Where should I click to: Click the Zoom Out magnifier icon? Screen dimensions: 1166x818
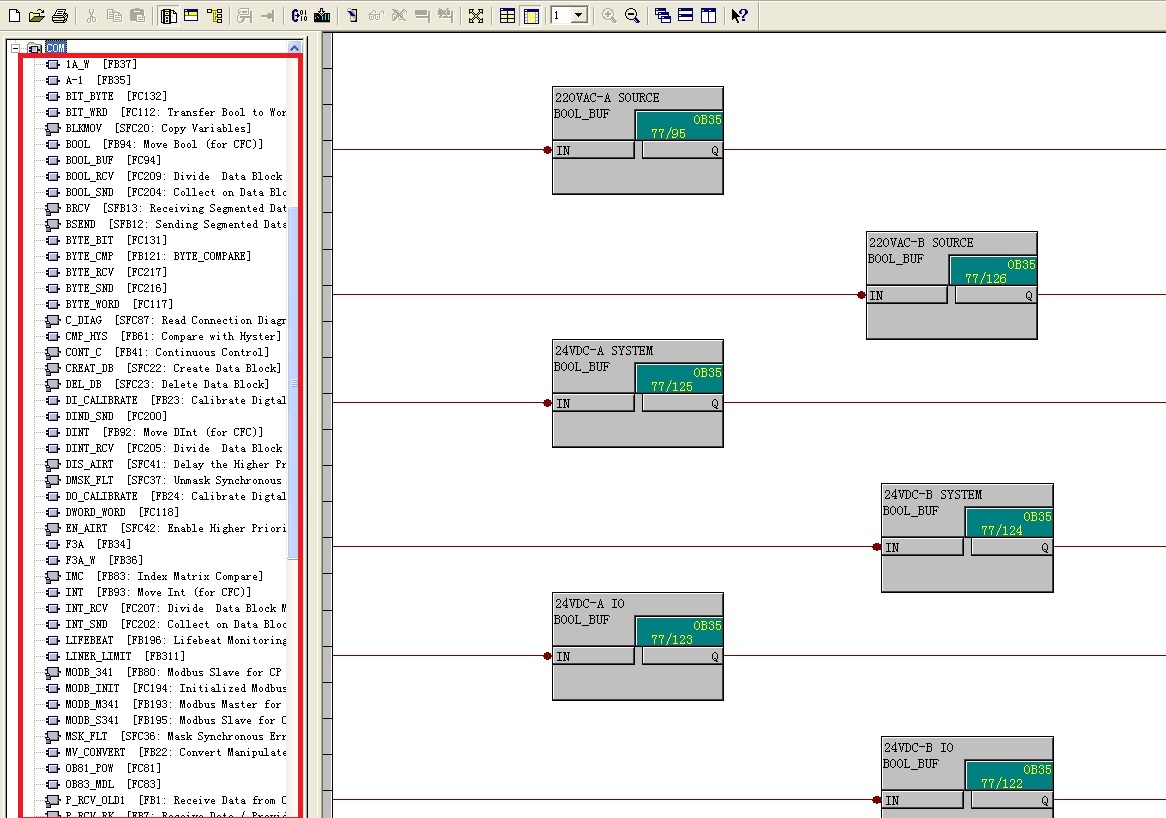pyautogui.click(x=632, y=15)
